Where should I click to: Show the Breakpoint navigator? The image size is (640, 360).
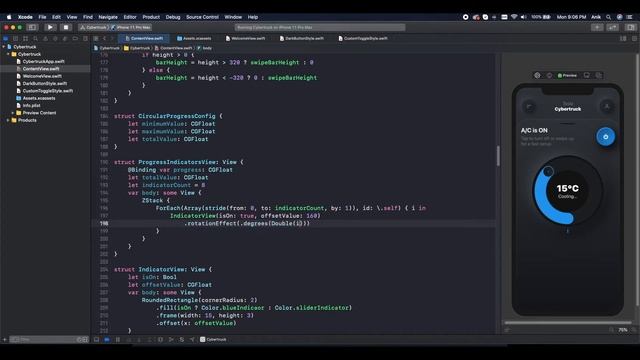[75, 38]
